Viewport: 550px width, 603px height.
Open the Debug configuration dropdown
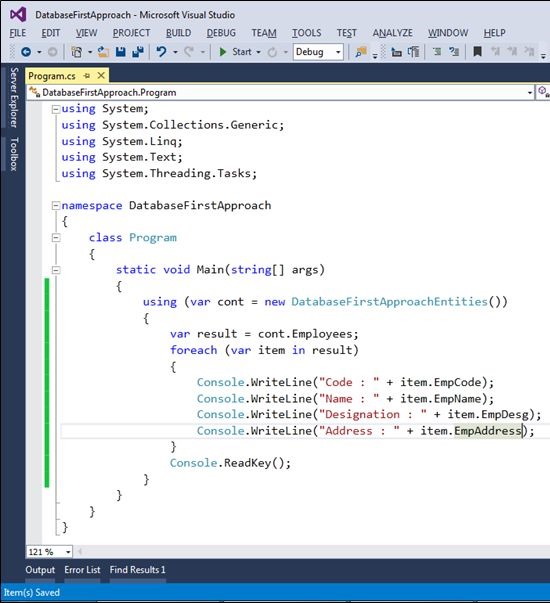pos(318,52)
